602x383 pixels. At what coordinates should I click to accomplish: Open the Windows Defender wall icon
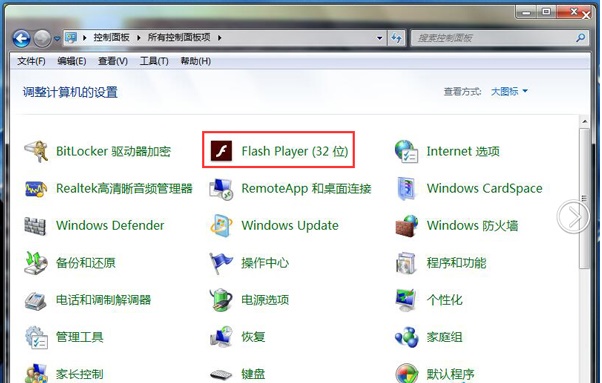tap(35, 226)
